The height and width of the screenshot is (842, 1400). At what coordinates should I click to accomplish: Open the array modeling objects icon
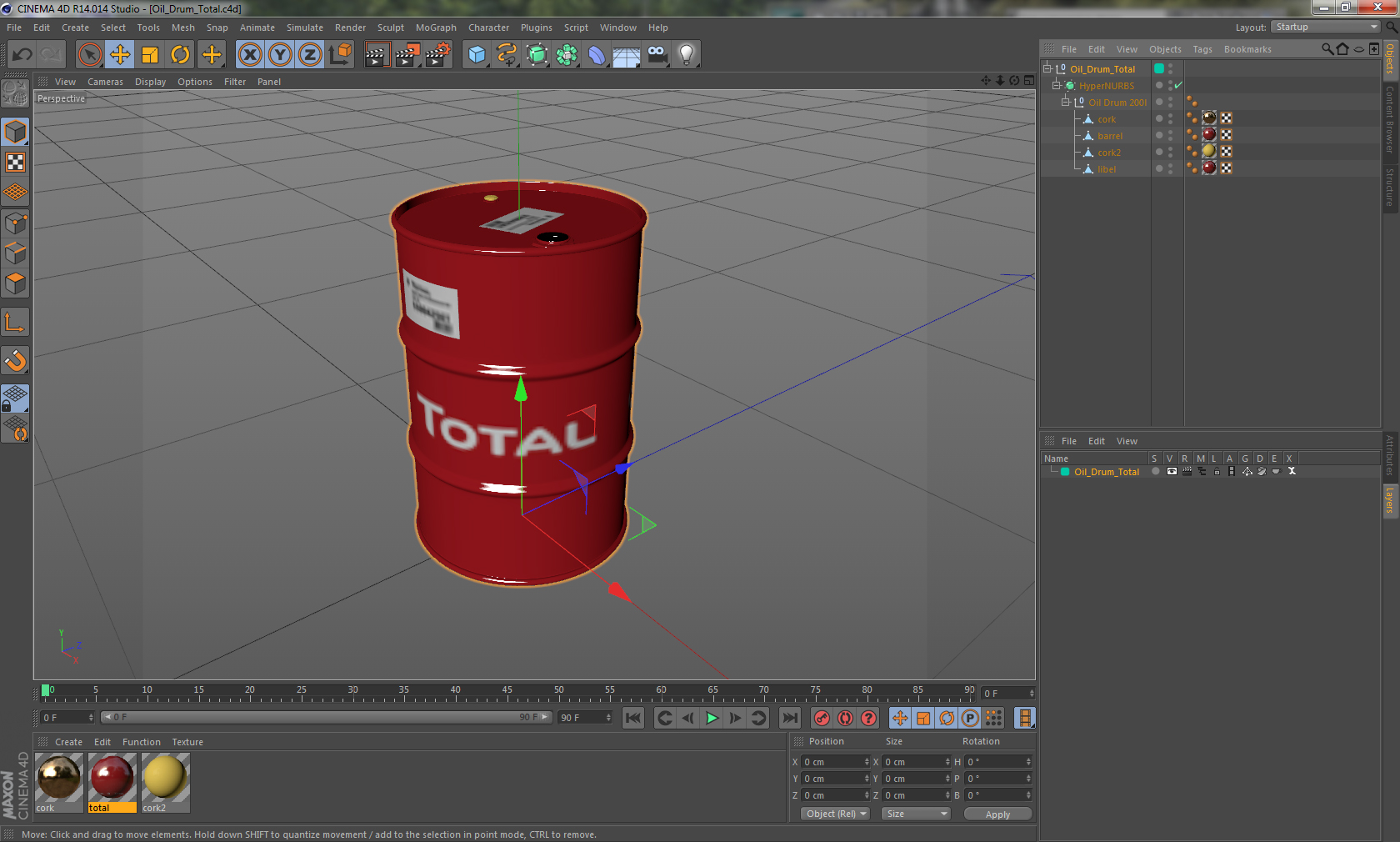(x=567, y=55)
